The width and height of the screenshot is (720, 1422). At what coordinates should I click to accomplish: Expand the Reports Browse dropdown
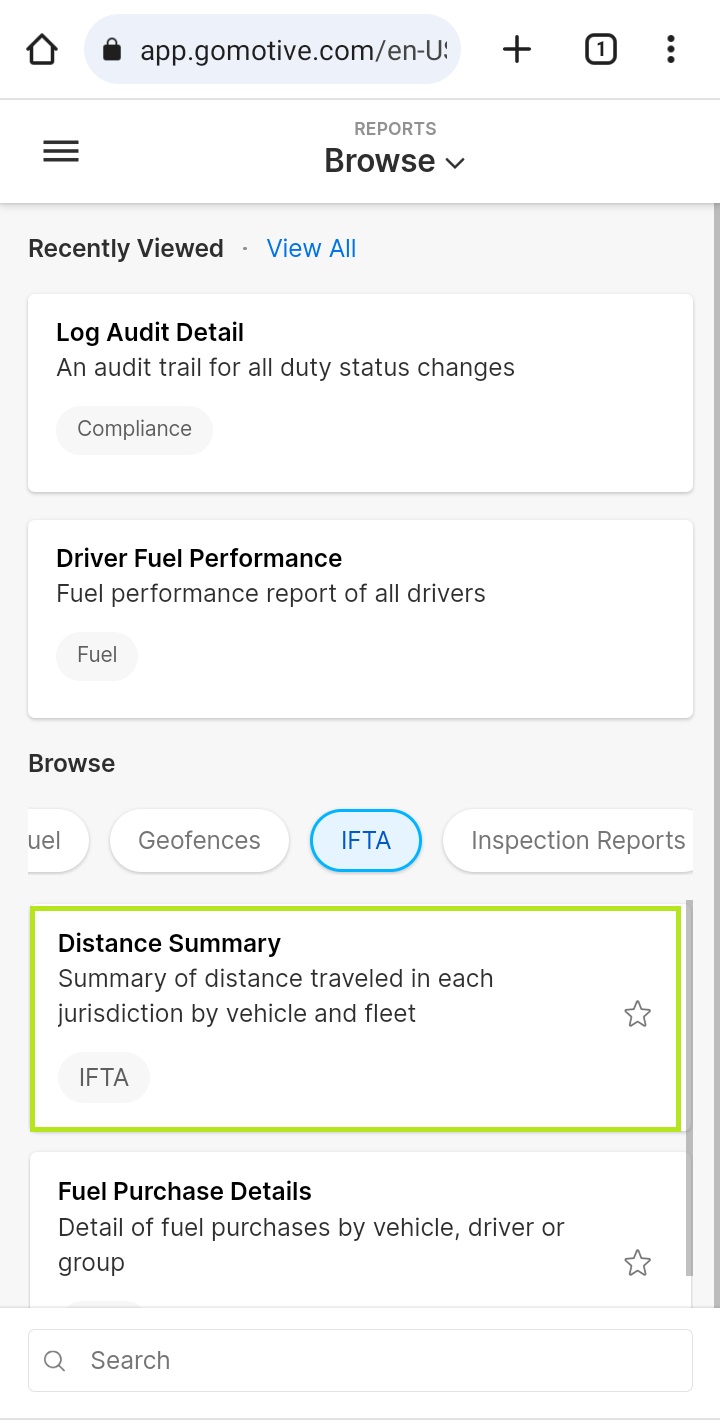pos(395,160)
